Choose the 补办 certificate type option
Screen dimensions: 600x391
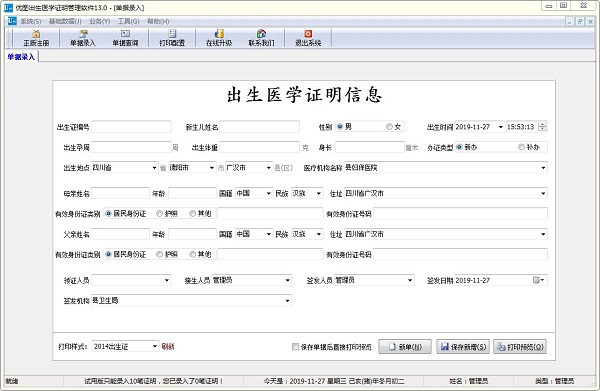click(x=521, y=147)
